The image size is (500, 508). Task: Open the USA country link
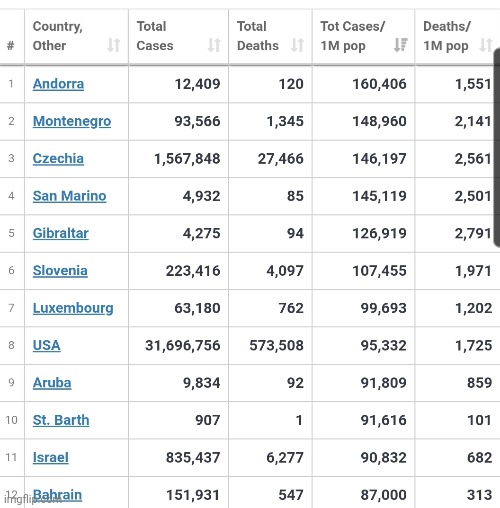pos(47,345)
